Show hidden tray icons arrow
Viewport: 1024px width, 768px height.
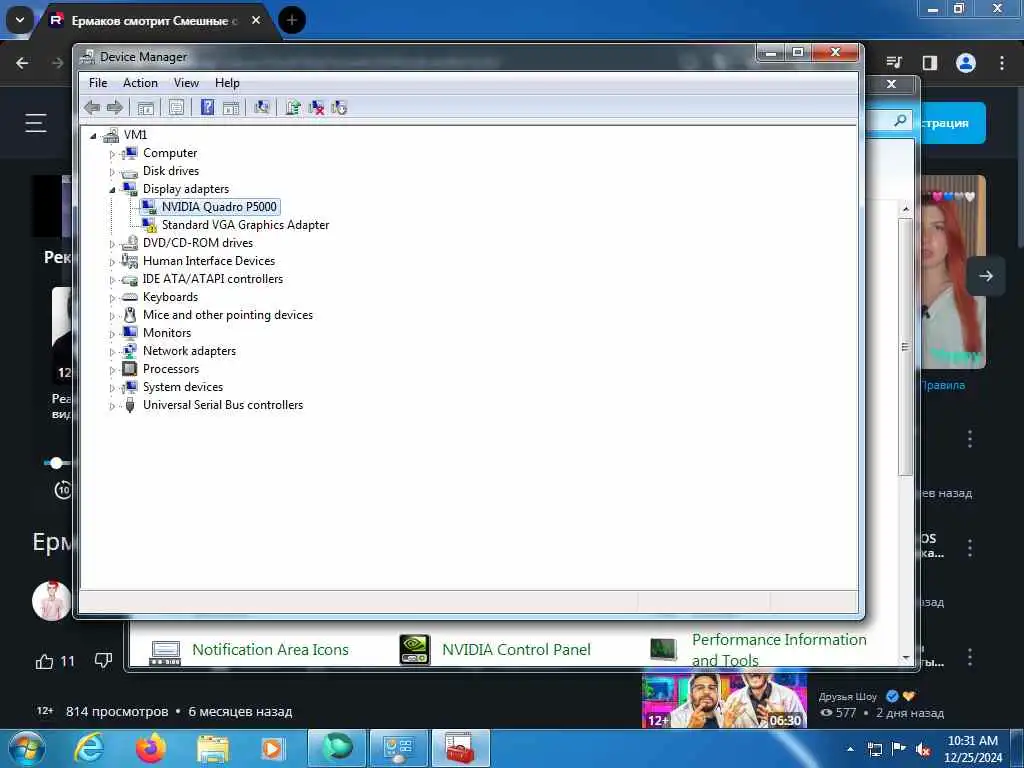(x=850, y=749)
